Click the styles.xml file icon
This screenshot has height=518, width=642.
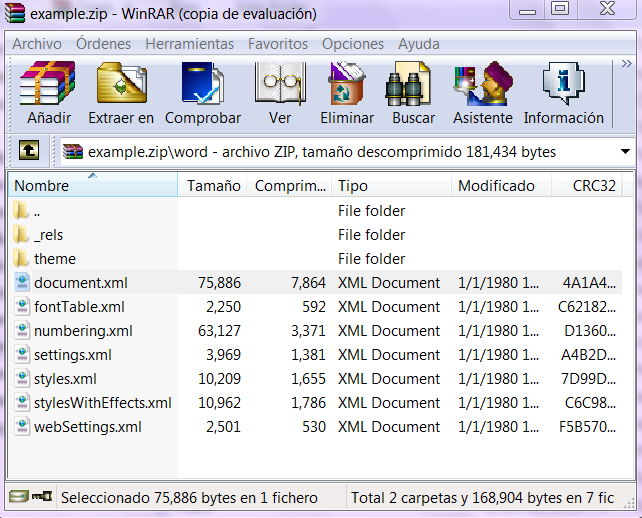(22, 379)
